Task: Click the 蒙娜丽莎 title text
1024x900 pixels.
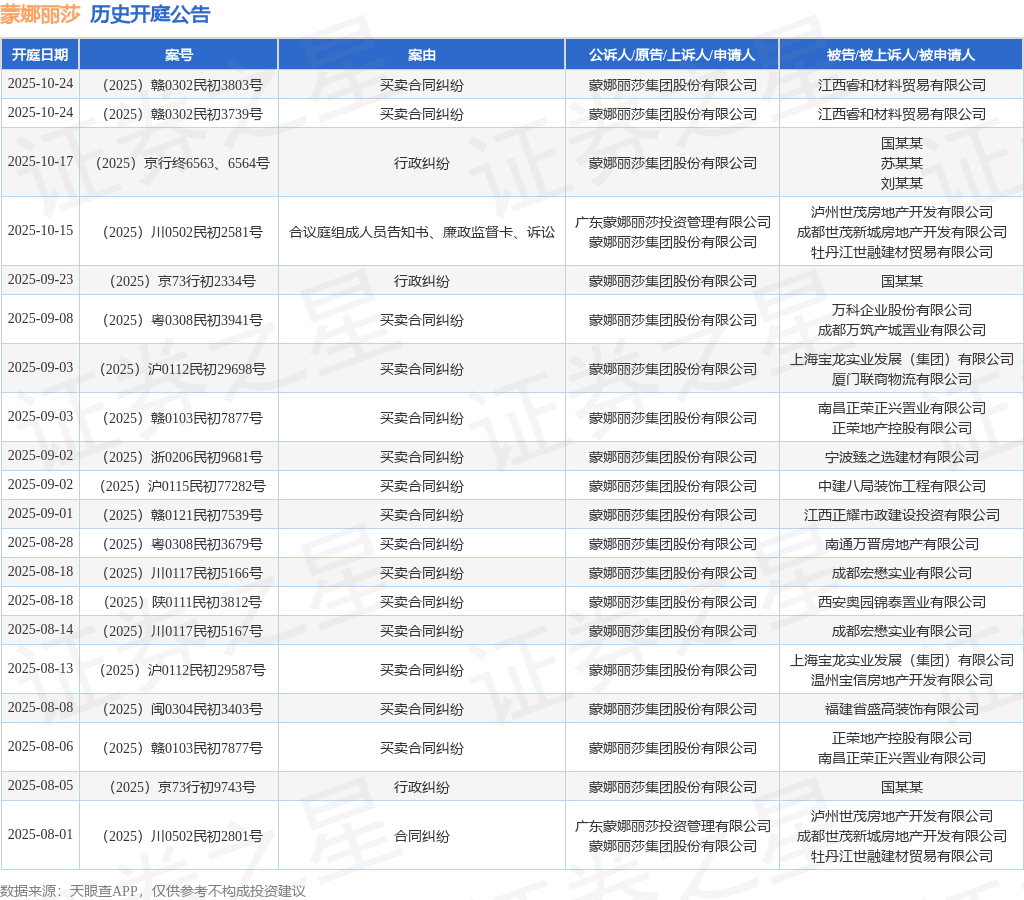Action: tap(40, 14)
